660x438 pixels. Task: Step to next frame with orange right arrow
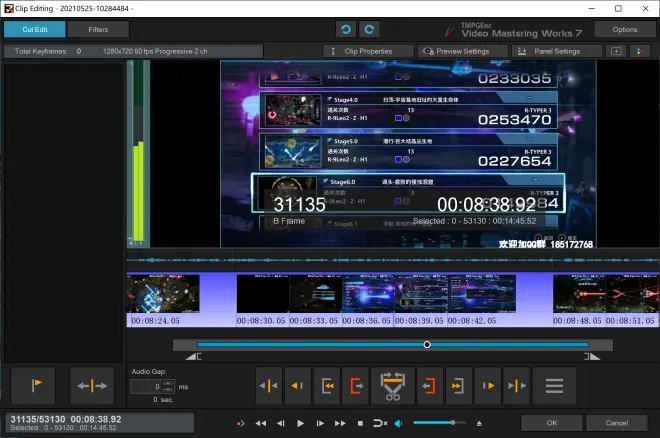(488, 385)
